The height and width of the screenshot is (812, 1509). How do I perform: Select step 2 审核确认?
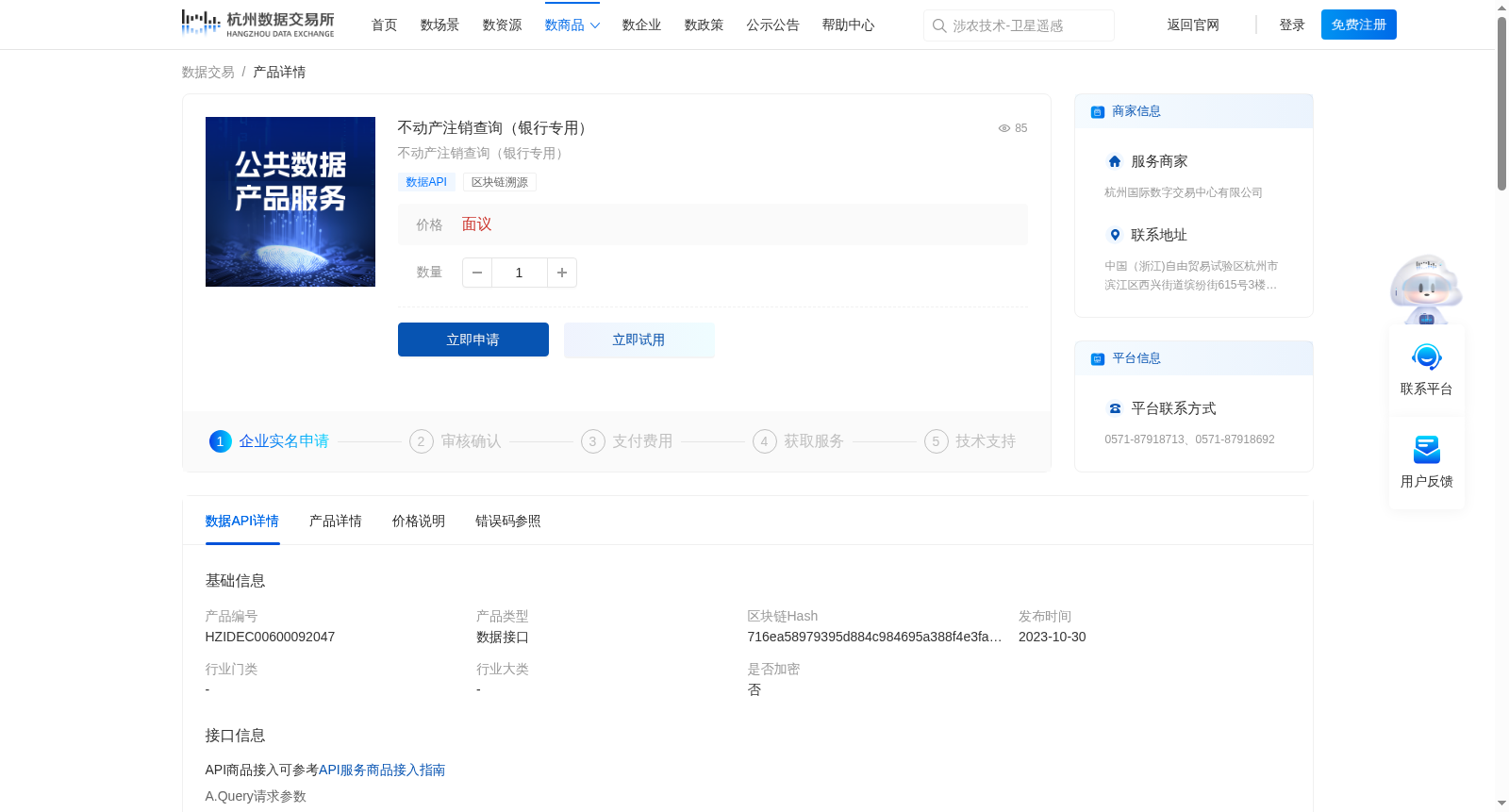click(x=456, y=441)
